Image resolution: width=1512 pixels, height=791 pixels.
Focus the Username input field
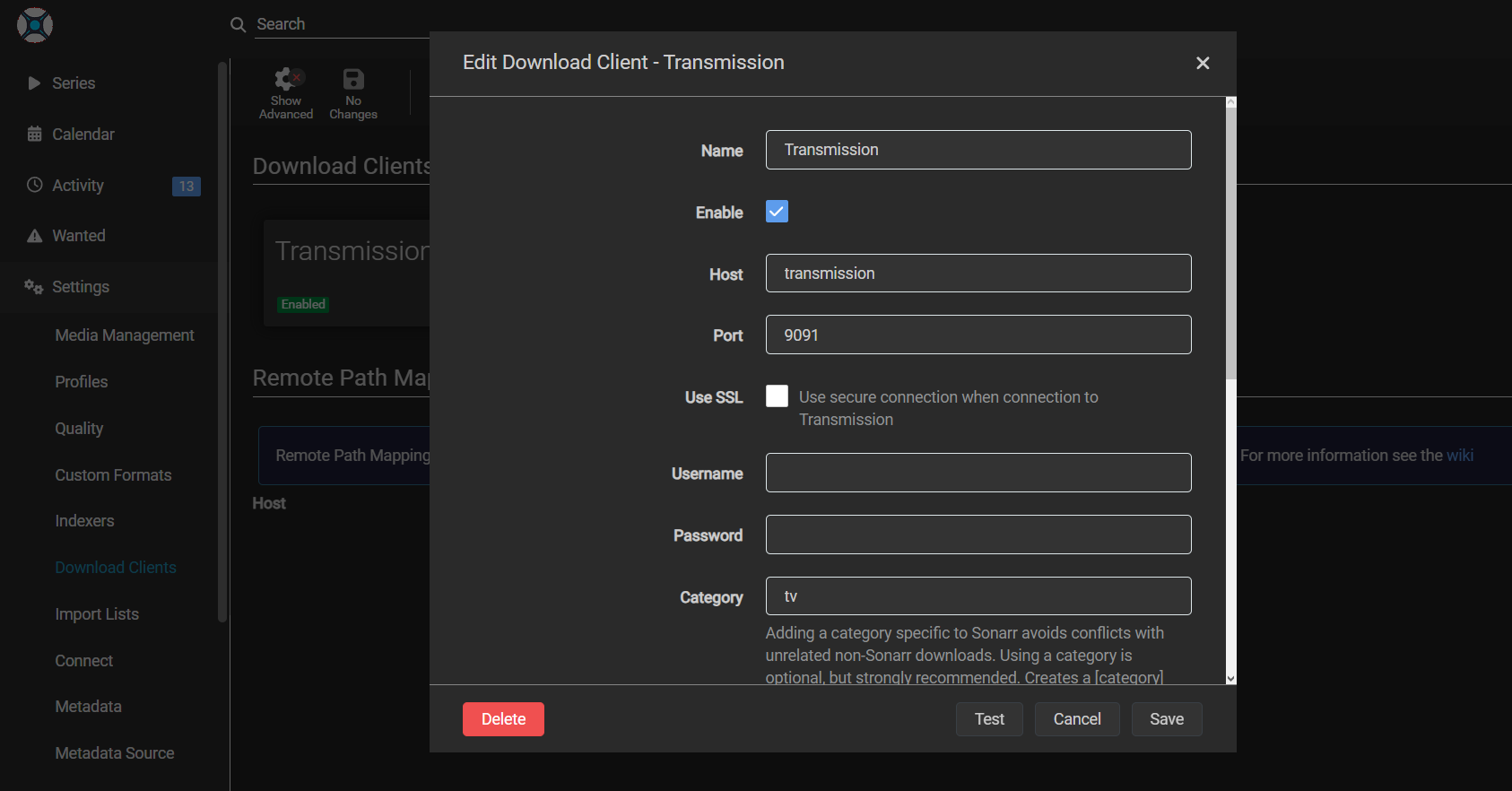(x=978, y=473)
